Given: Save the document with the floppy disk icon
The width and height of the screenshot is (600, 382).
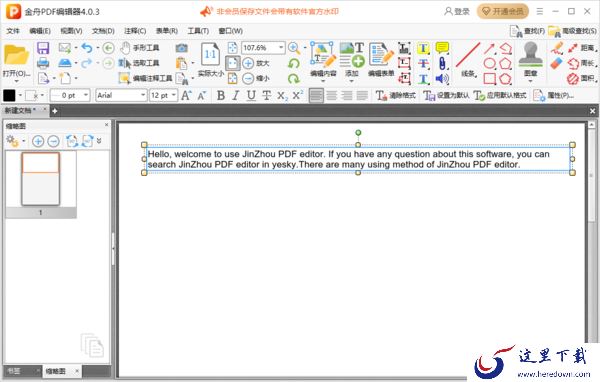Looking at the screenshot, I should pos(43,48).
